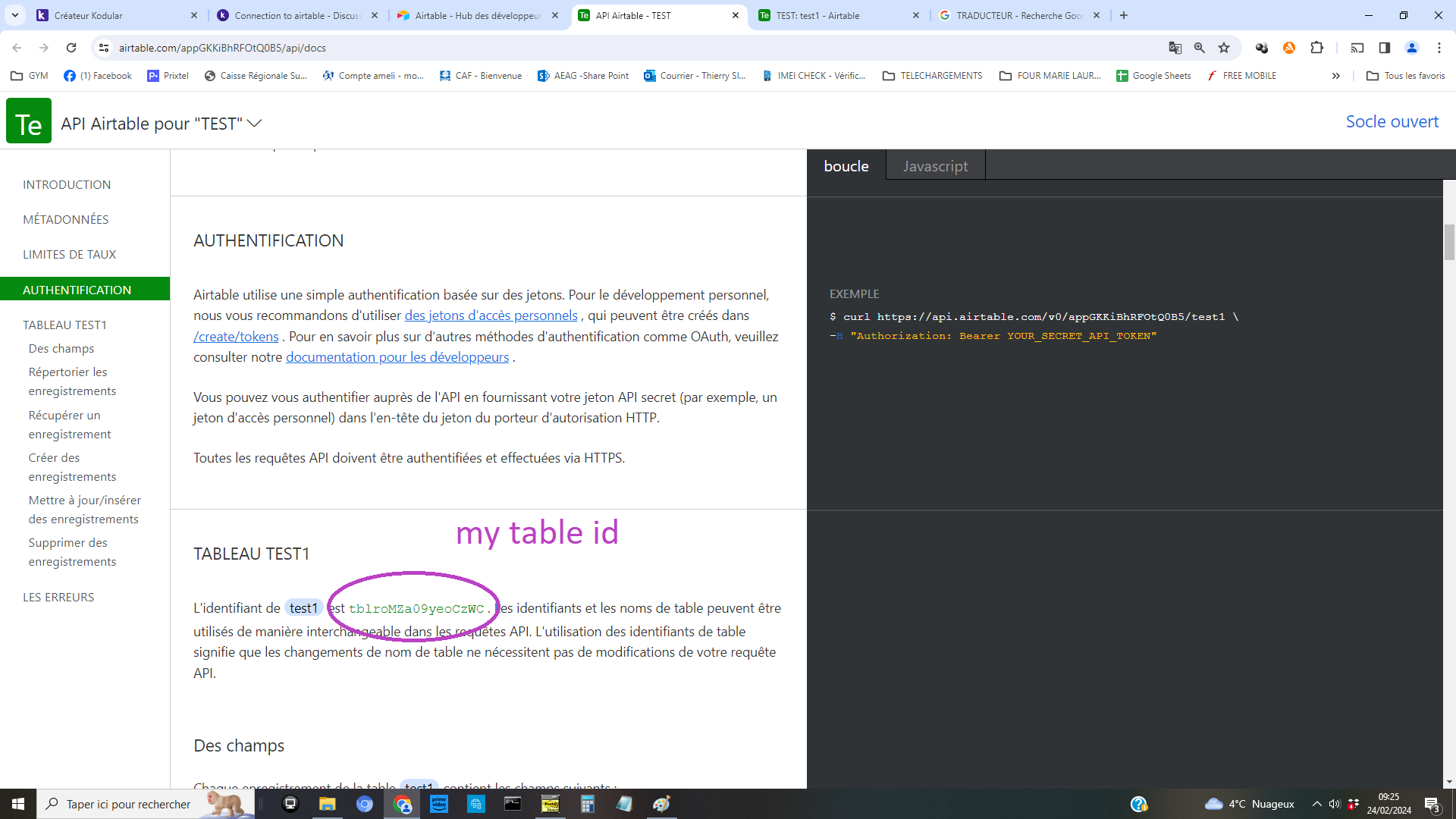Image resolution: width=1456 pixels, height=819 pixels.
Task: Start casting with the Cast icon
Action: tap(1358, 48)
